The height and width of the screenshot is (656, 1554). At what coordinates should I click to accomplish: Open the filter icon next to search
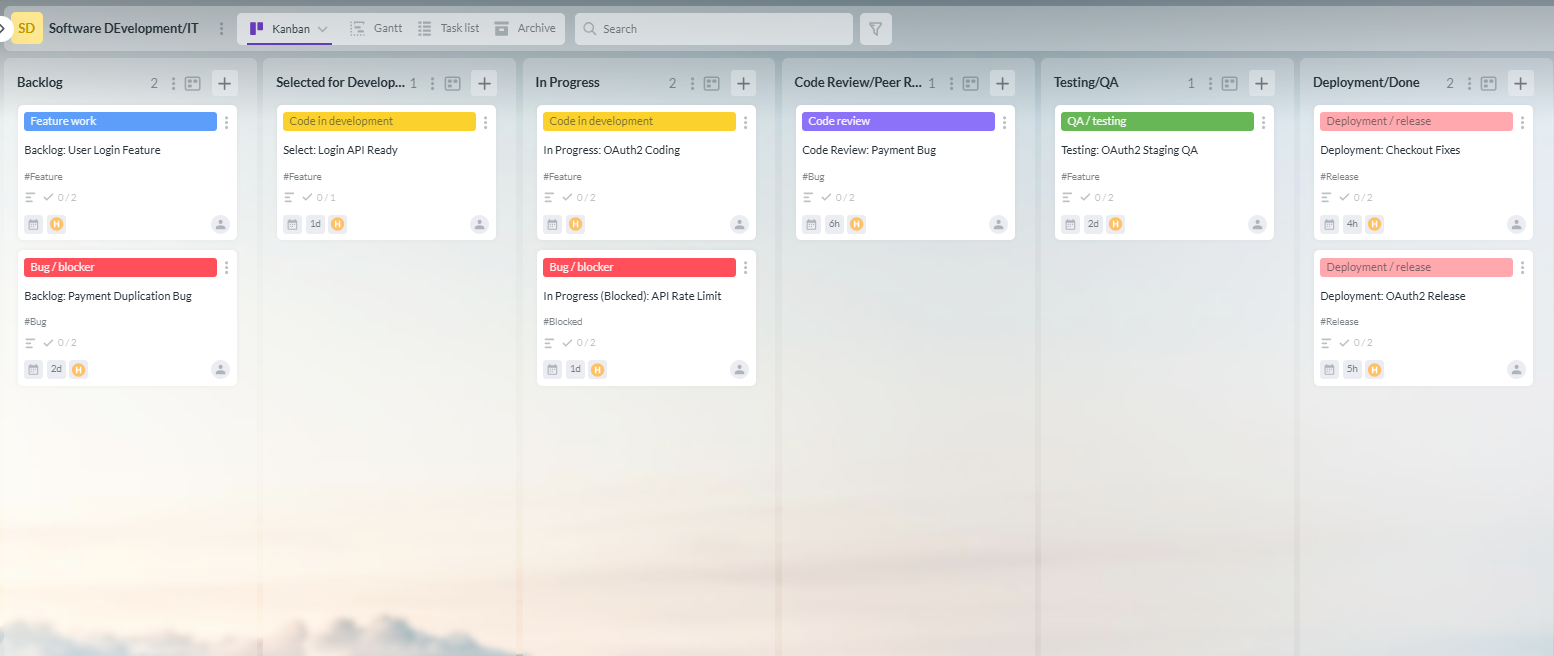point(875,28)
